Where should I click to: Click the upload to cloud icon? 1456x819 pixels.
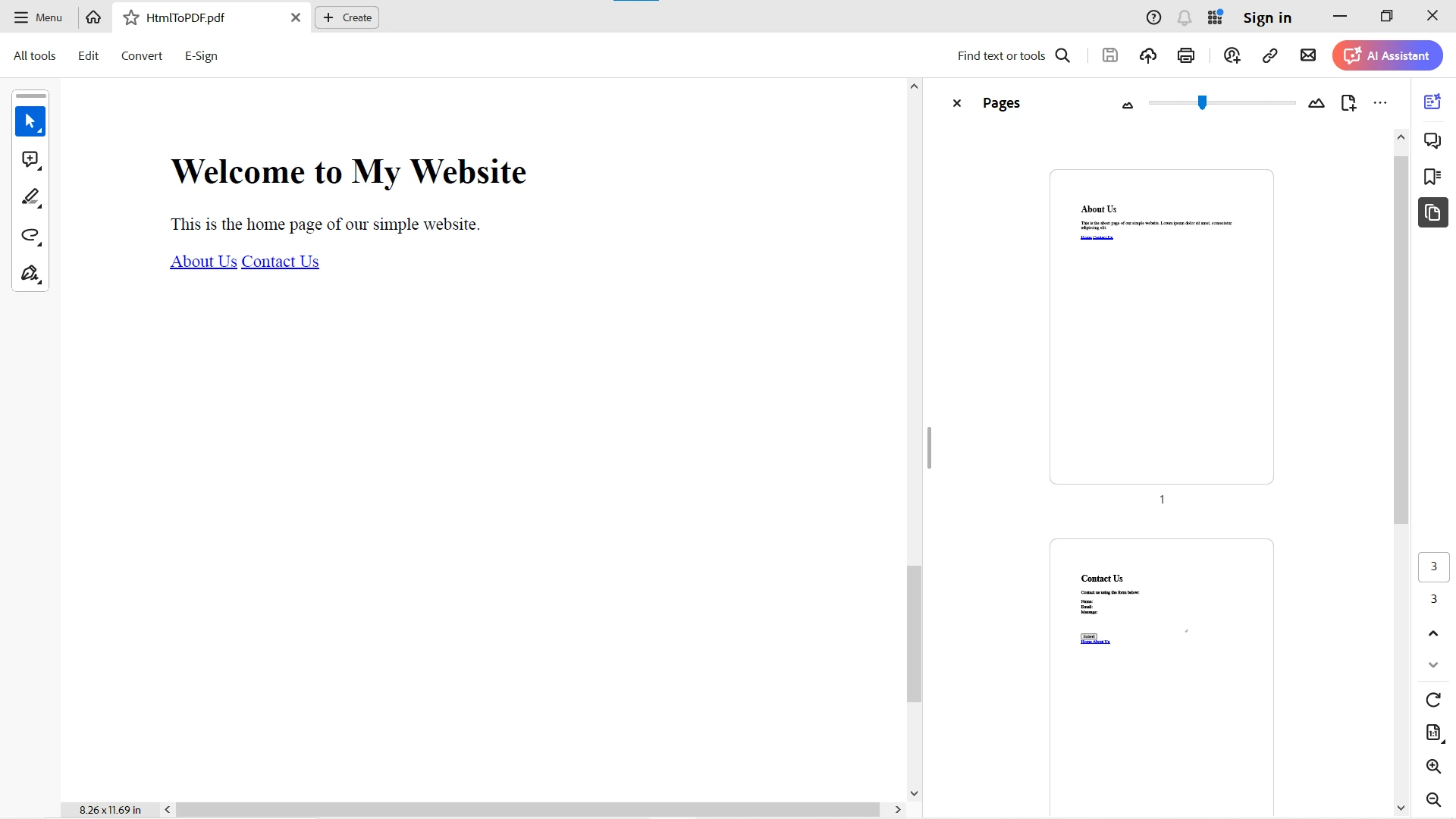1148,55
